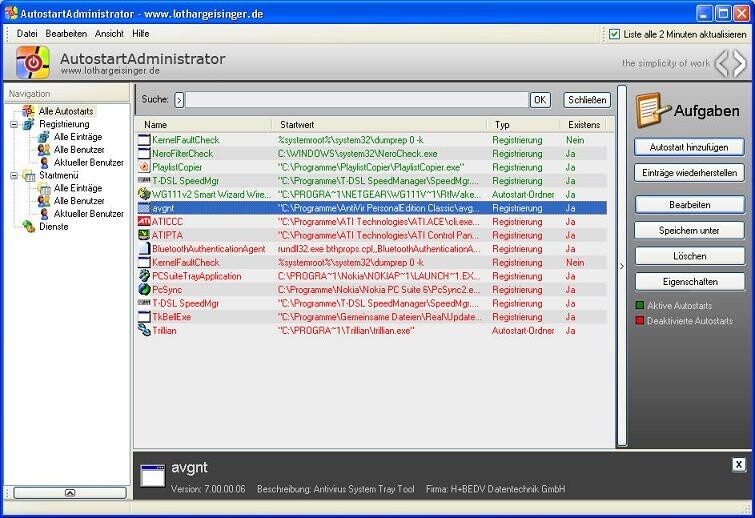
Task: Select the red T-DSL SpeedMgr entry name
Action: click(x=185, y=303)
